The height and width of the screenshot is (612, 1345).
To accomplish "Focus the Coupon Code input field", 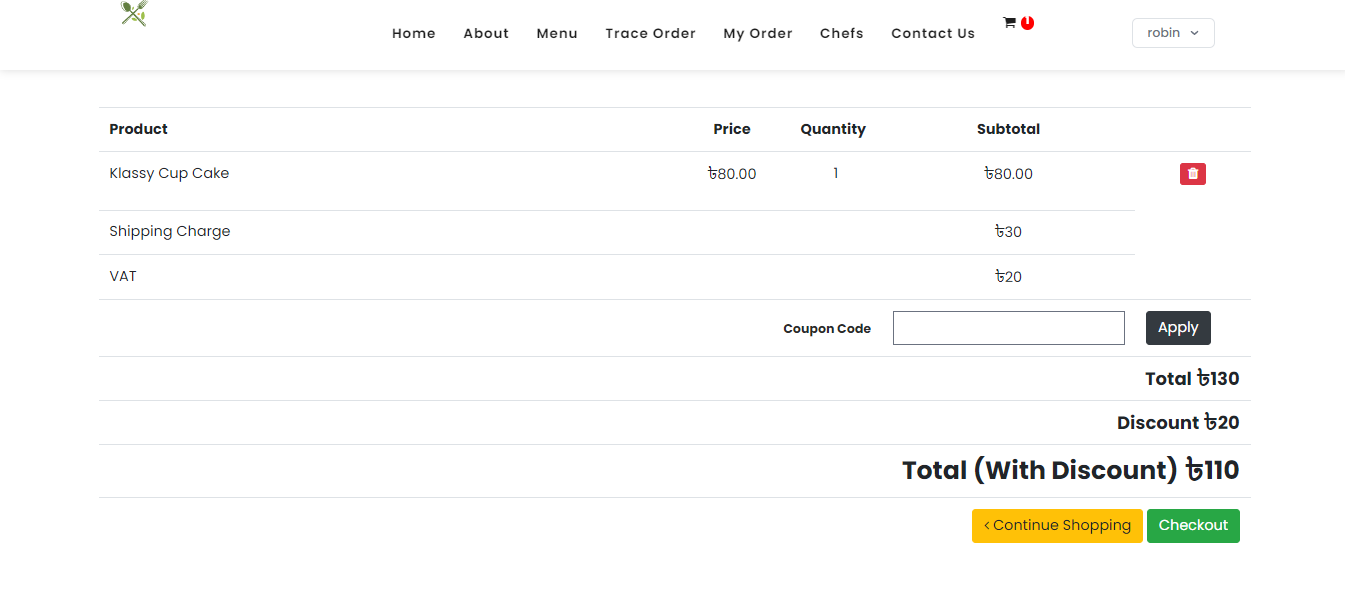I will coord(1008,328).
